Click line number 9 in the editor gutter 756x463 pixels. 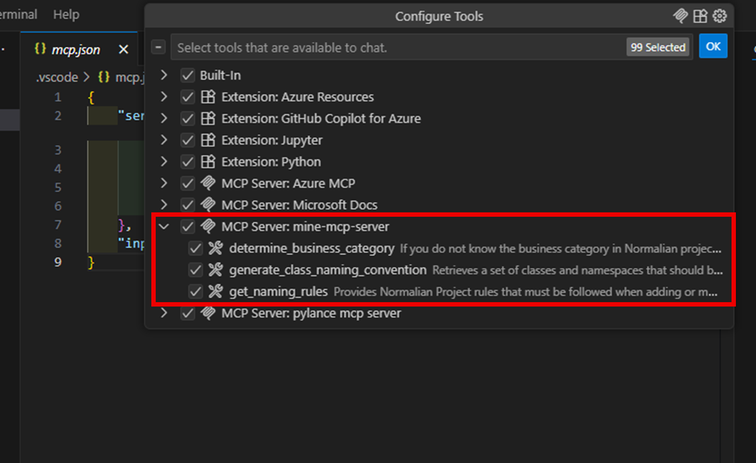[58, 262]
